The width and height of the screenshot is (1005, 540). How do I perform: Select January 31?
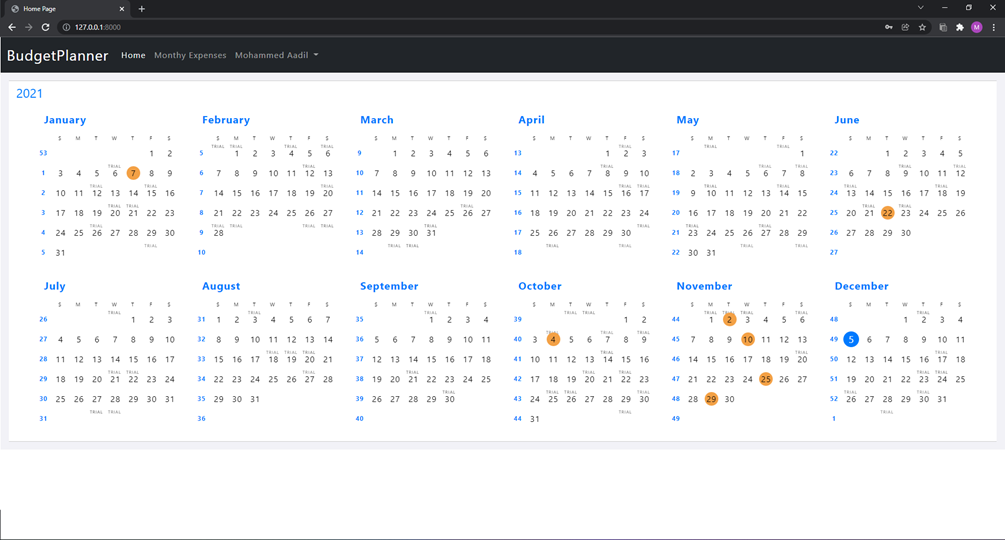click(x=60, y=252)
